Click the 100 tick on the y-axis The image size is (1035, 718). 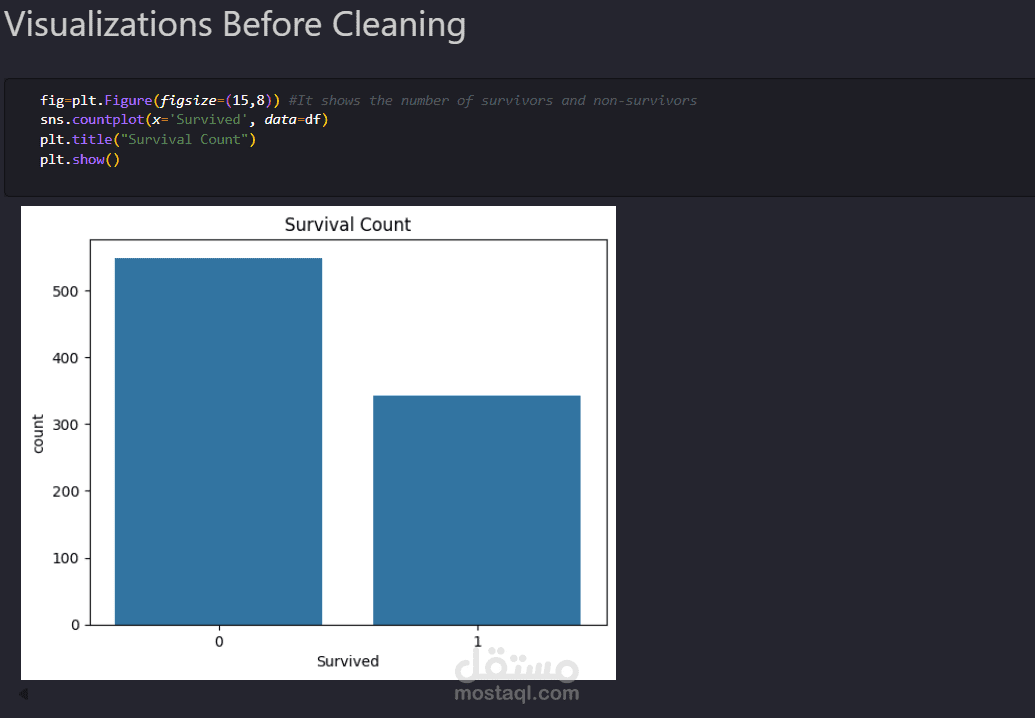68,558
